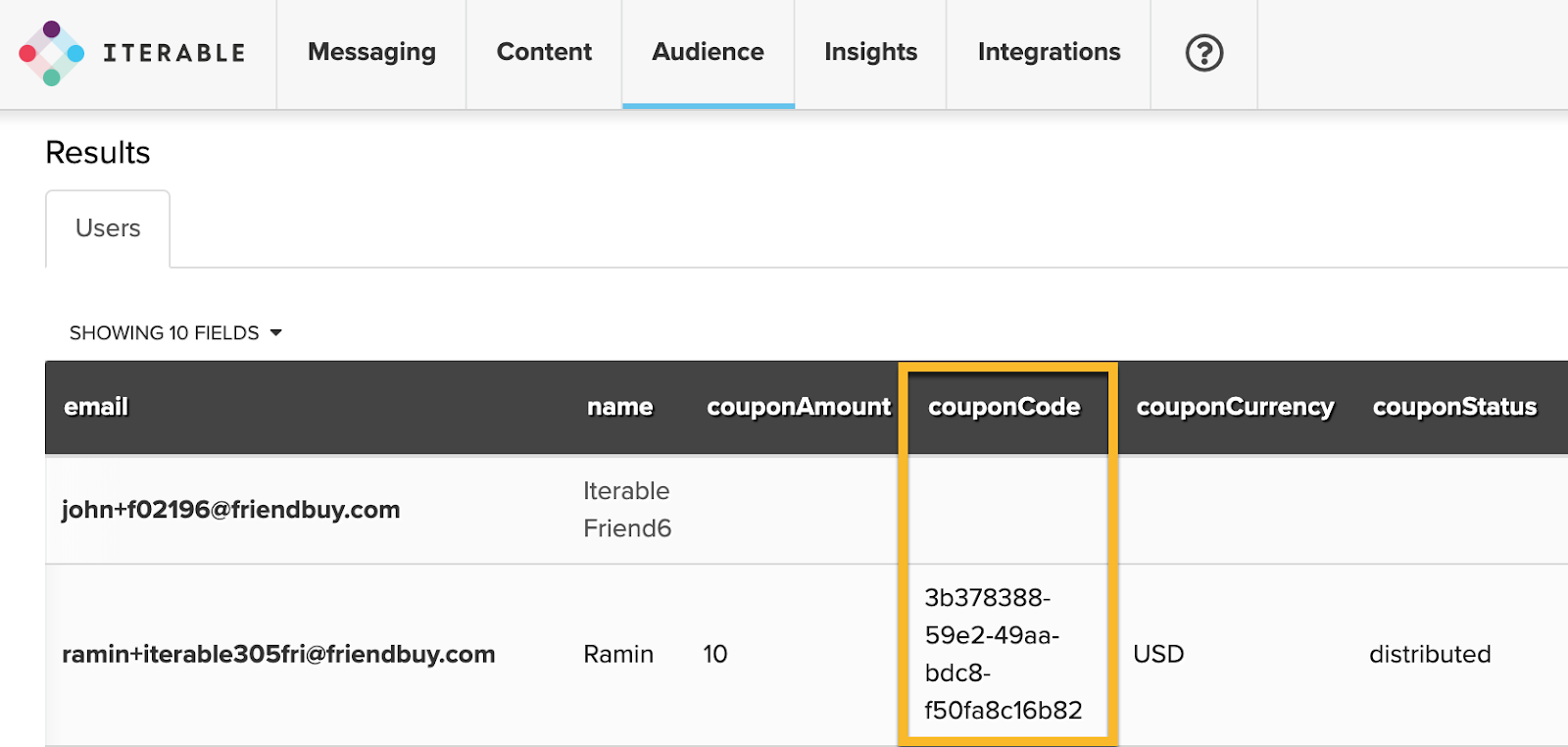Open user john+f02196@friendbuy.com
Viewport: 1568px width, 747px height.
(230, 510)
